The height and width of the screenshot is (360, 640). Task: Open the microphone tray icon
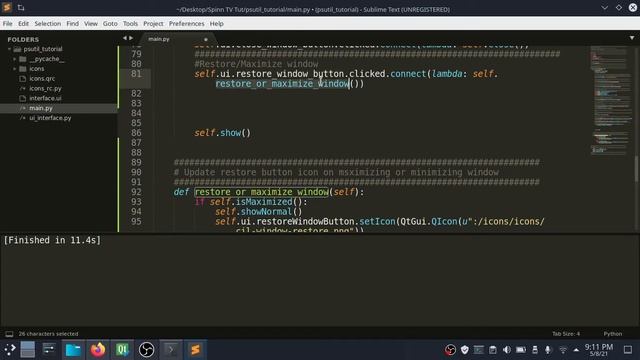point(548,350)
